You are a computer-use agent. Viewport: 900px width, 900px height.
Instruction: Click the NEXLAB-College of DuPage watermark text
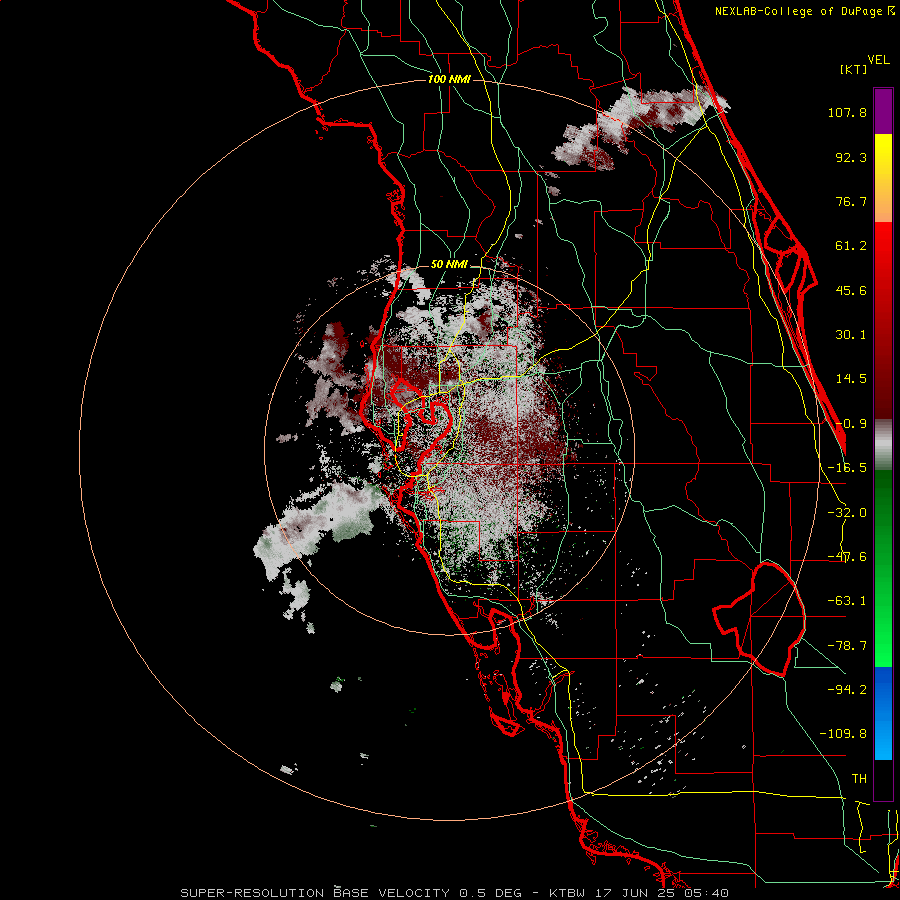[x=805, y=11]
